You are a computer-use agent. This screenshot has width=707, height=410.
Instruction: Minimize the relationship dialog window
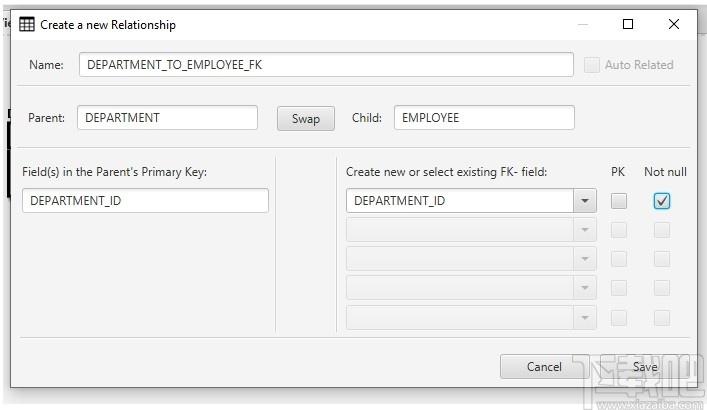click(583, 24)
